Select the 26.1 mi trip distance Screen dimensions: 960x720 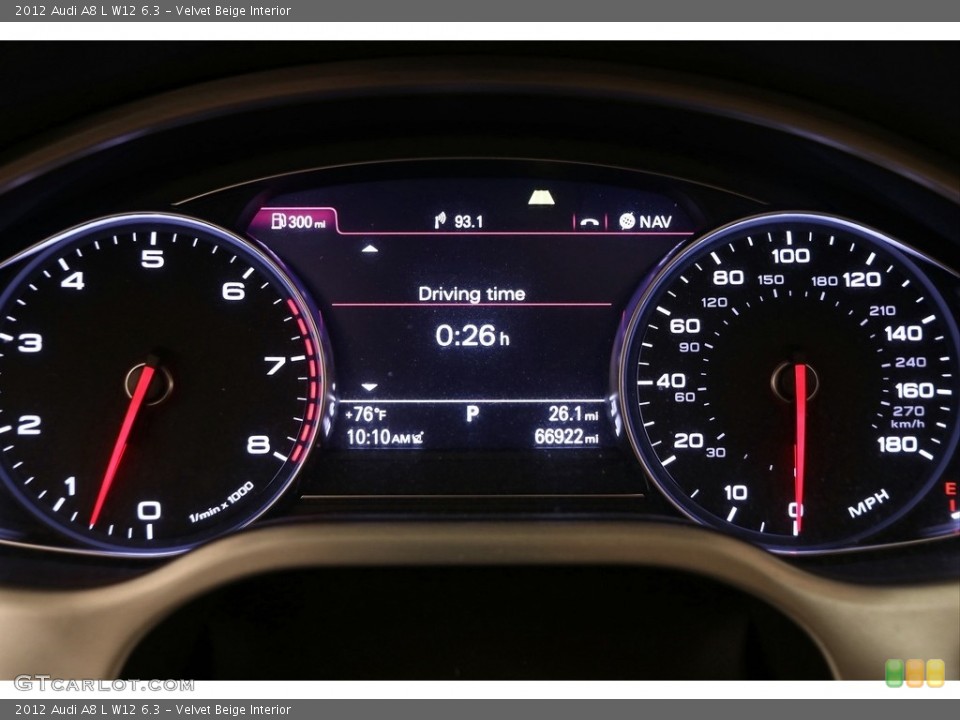point(573,414)
